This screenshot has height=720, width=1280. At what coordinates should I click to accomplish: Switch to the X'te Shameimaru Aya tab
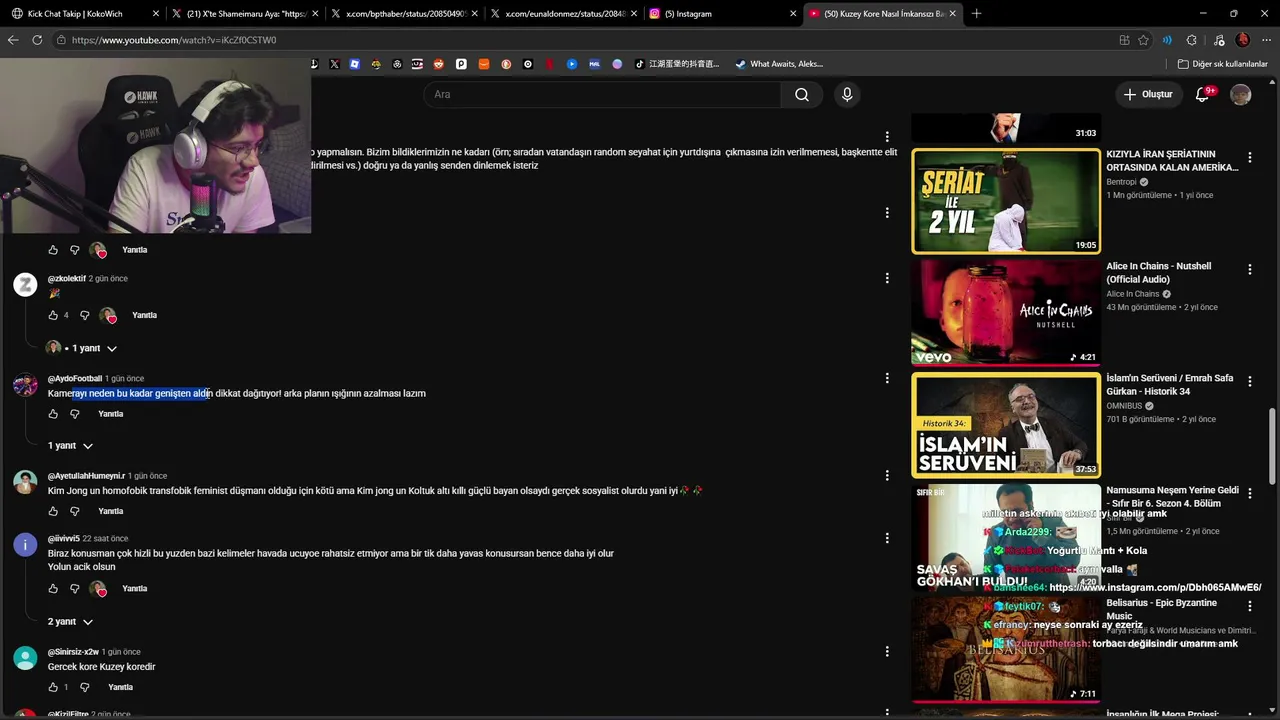[243, 14]
